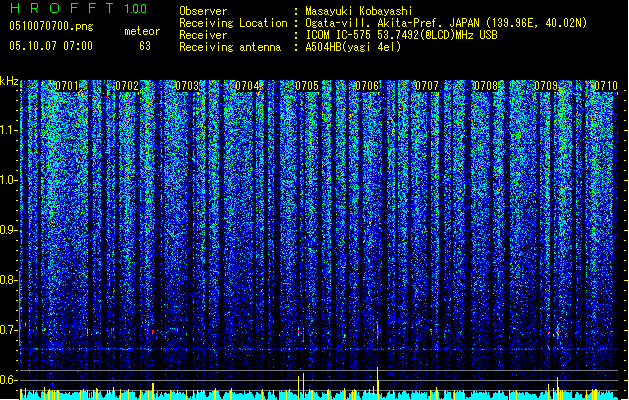Viewport: 629px width, 400px height.
Task: Click the Receiver value ICOM IC-575
Action: pos(339,35)
